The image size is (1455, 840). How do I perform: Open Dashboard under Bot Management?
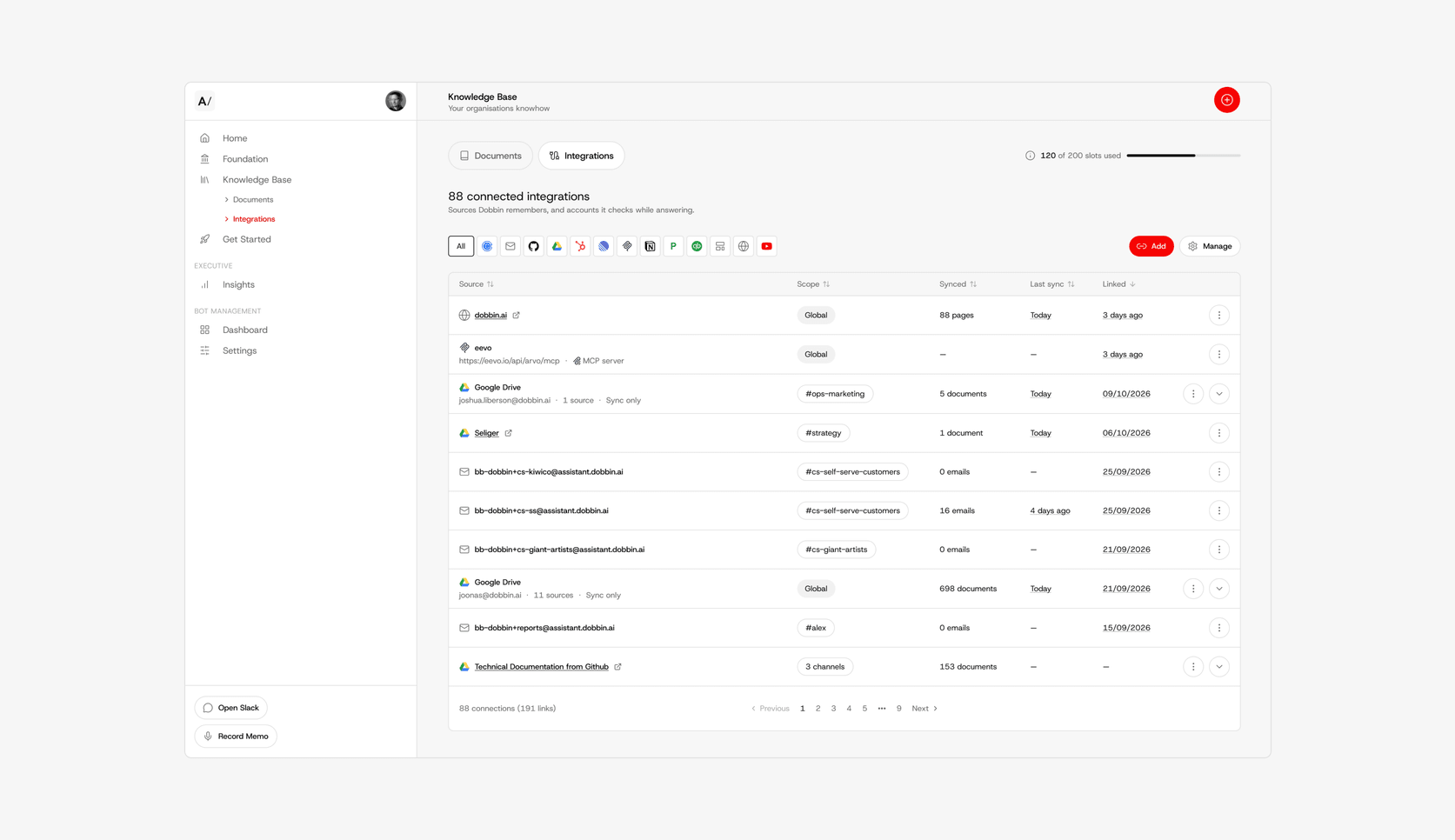245,330
